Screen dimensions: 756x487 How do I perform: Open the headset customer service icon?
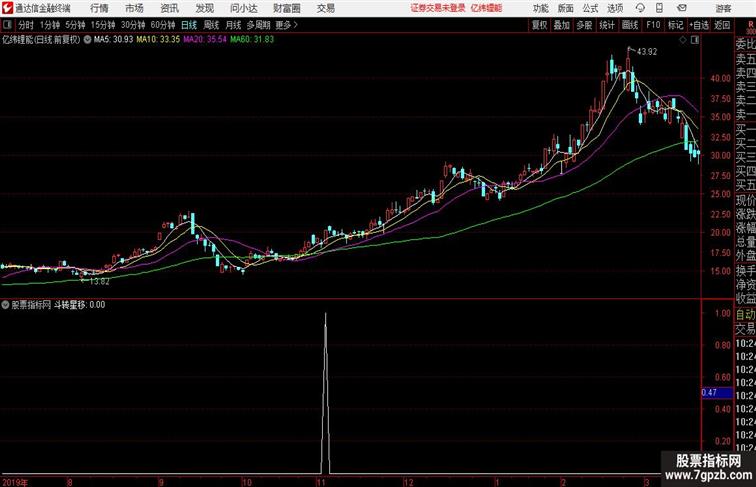(x=640, y=8)
